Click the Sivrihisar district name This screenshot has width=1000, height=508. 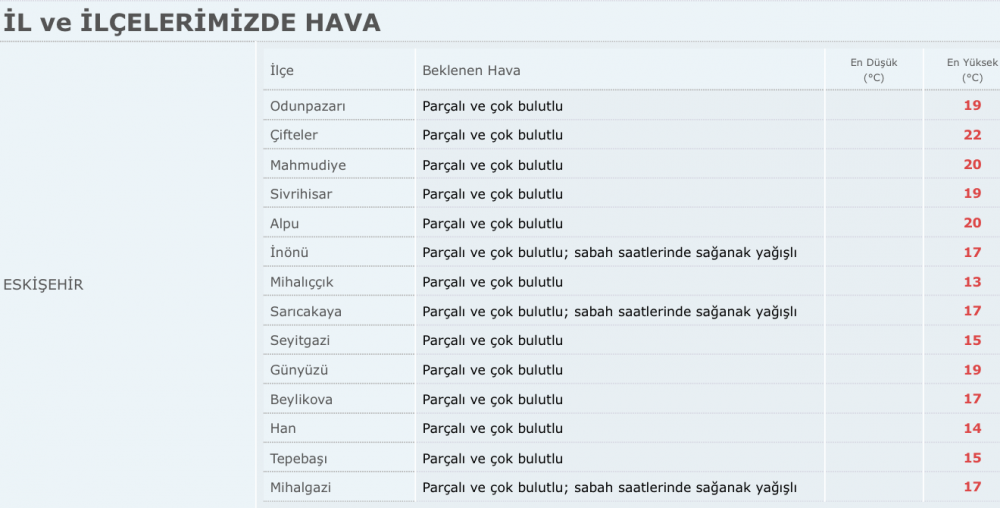tap(300, 194)
